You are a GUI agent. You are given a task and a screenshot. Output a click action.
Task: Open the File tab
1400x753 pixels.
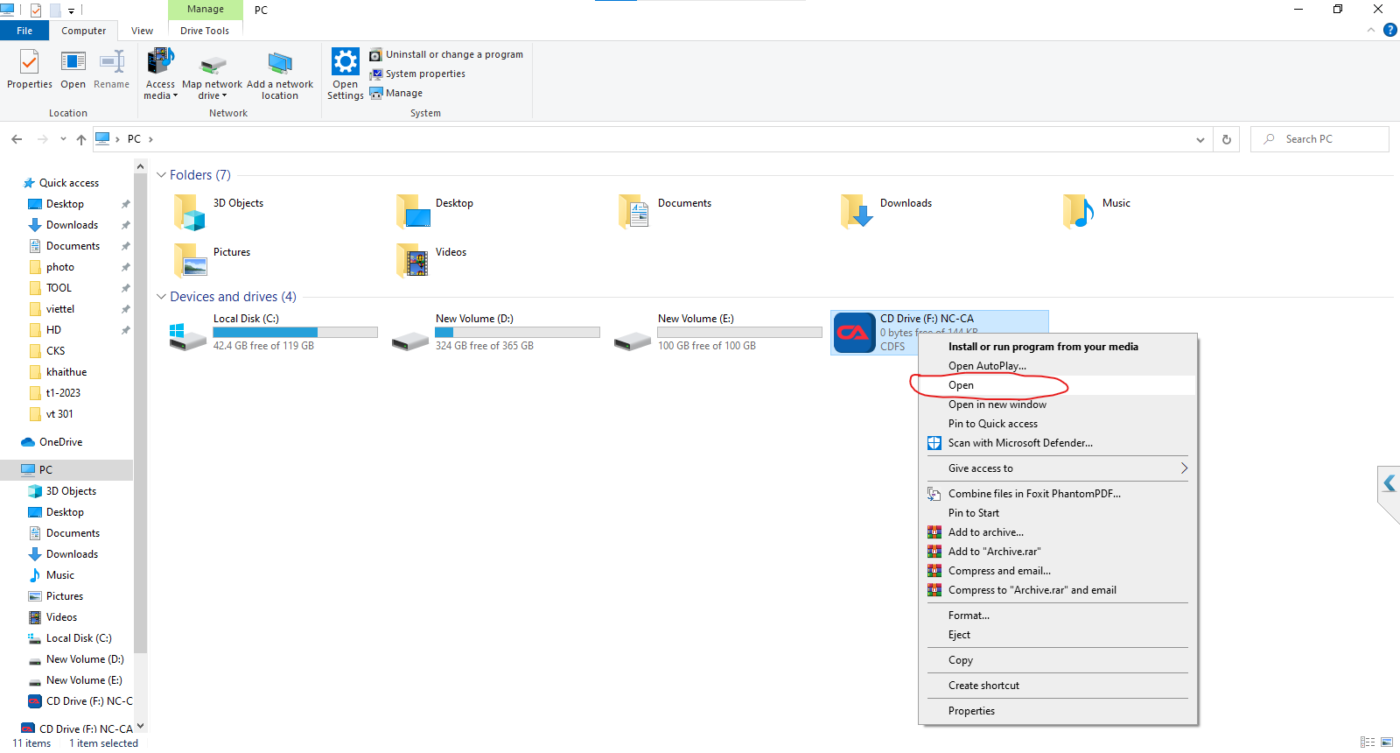pyautogui.click(x=24, y=31)
